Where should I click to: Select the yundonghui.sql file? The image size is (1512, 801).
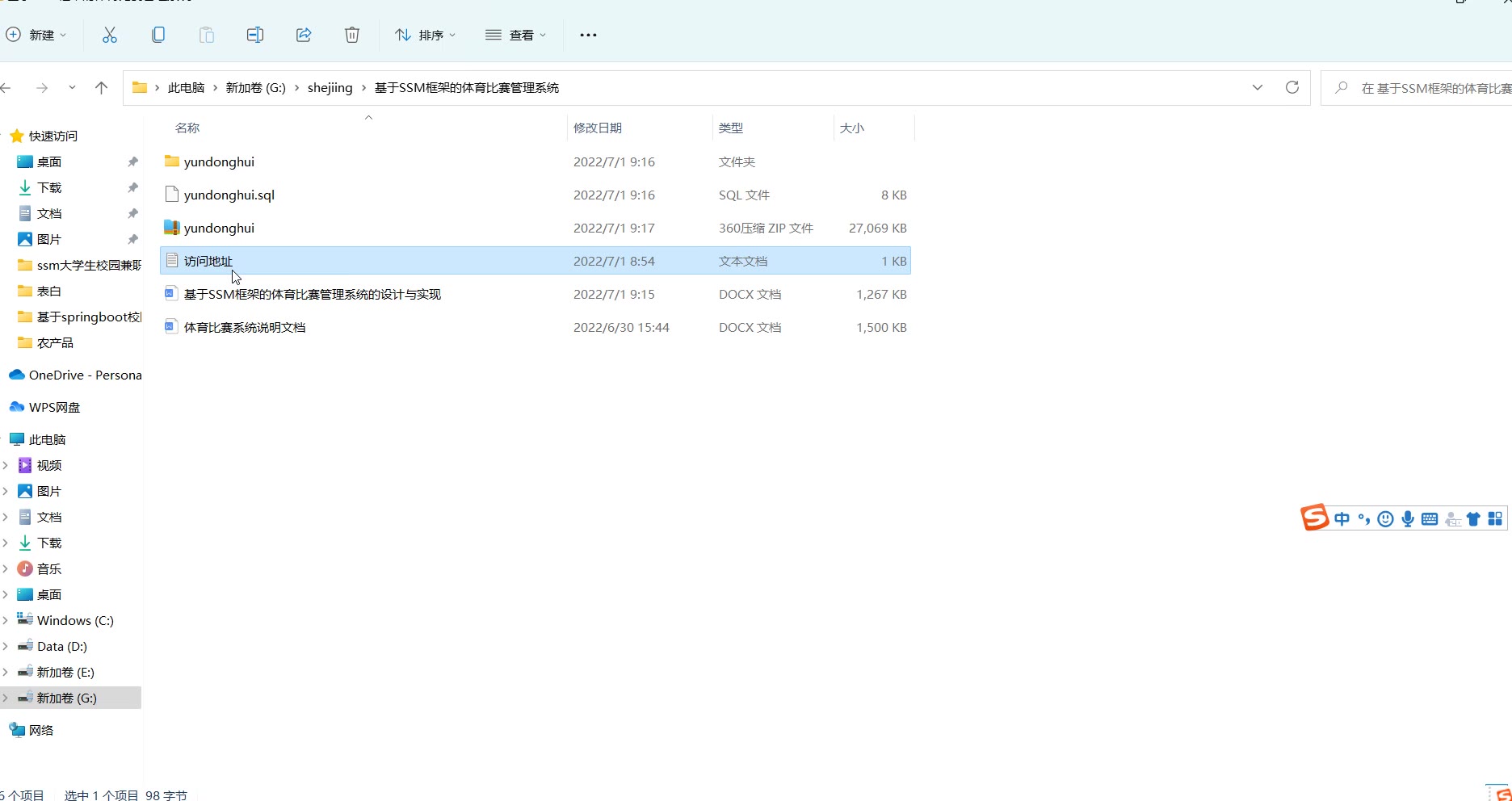point(229,195)
